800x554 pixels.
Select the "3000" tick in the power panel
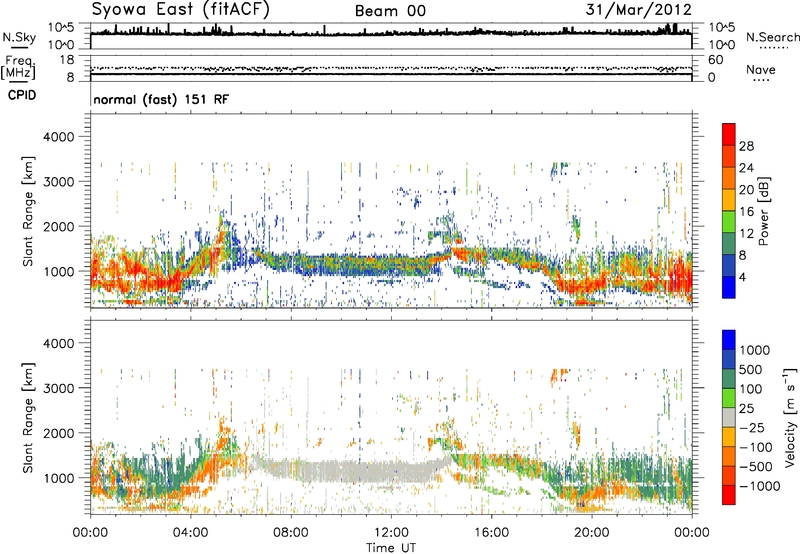58,182
